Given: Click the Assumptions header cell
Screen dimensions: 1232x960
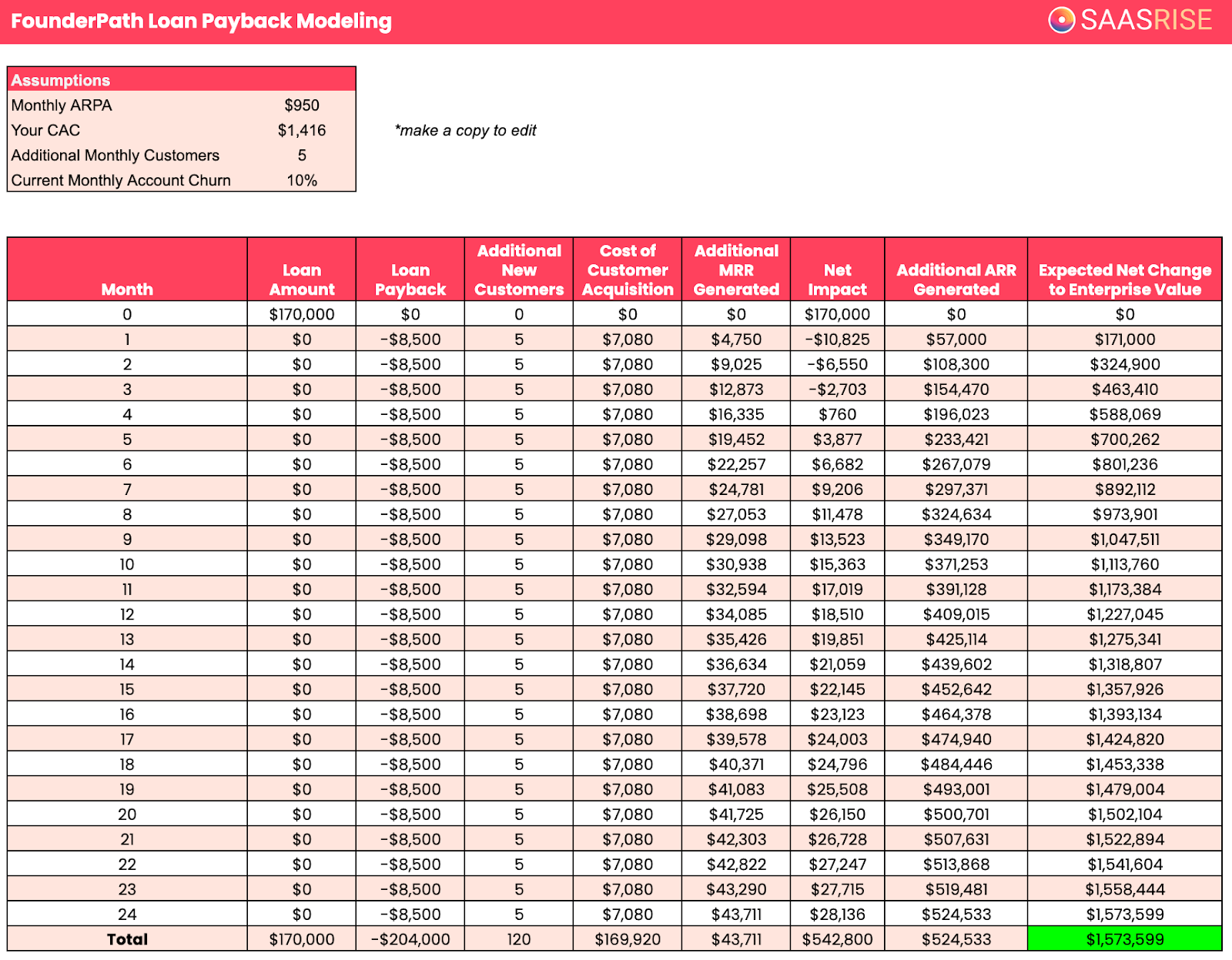Looking at the screenshot, I should click(x=182, y=80).
